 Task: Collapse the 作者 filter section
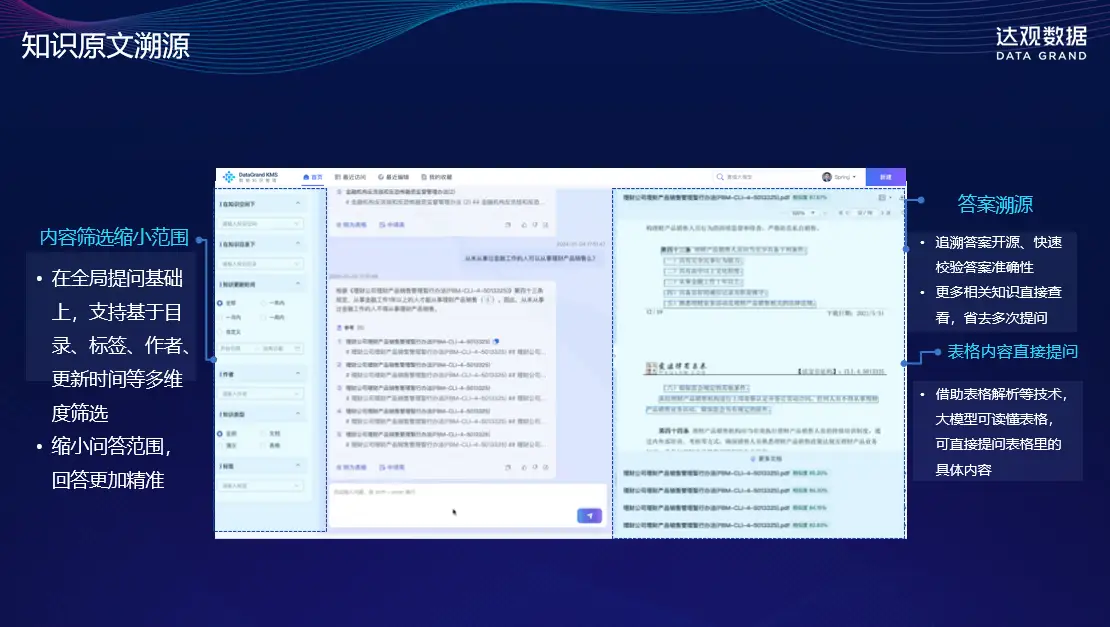click(x=297, y=374)
